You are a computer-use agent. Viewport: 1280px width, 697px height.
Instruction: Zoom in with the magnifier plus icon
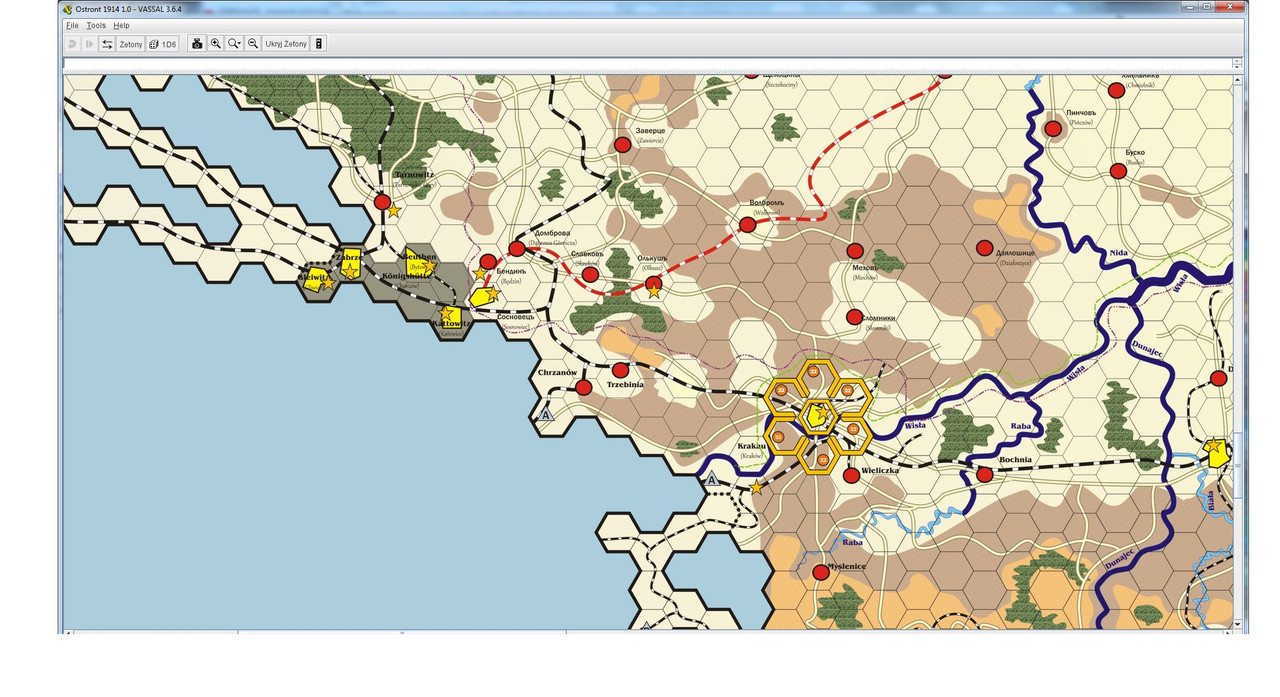[x=216, y=44]
